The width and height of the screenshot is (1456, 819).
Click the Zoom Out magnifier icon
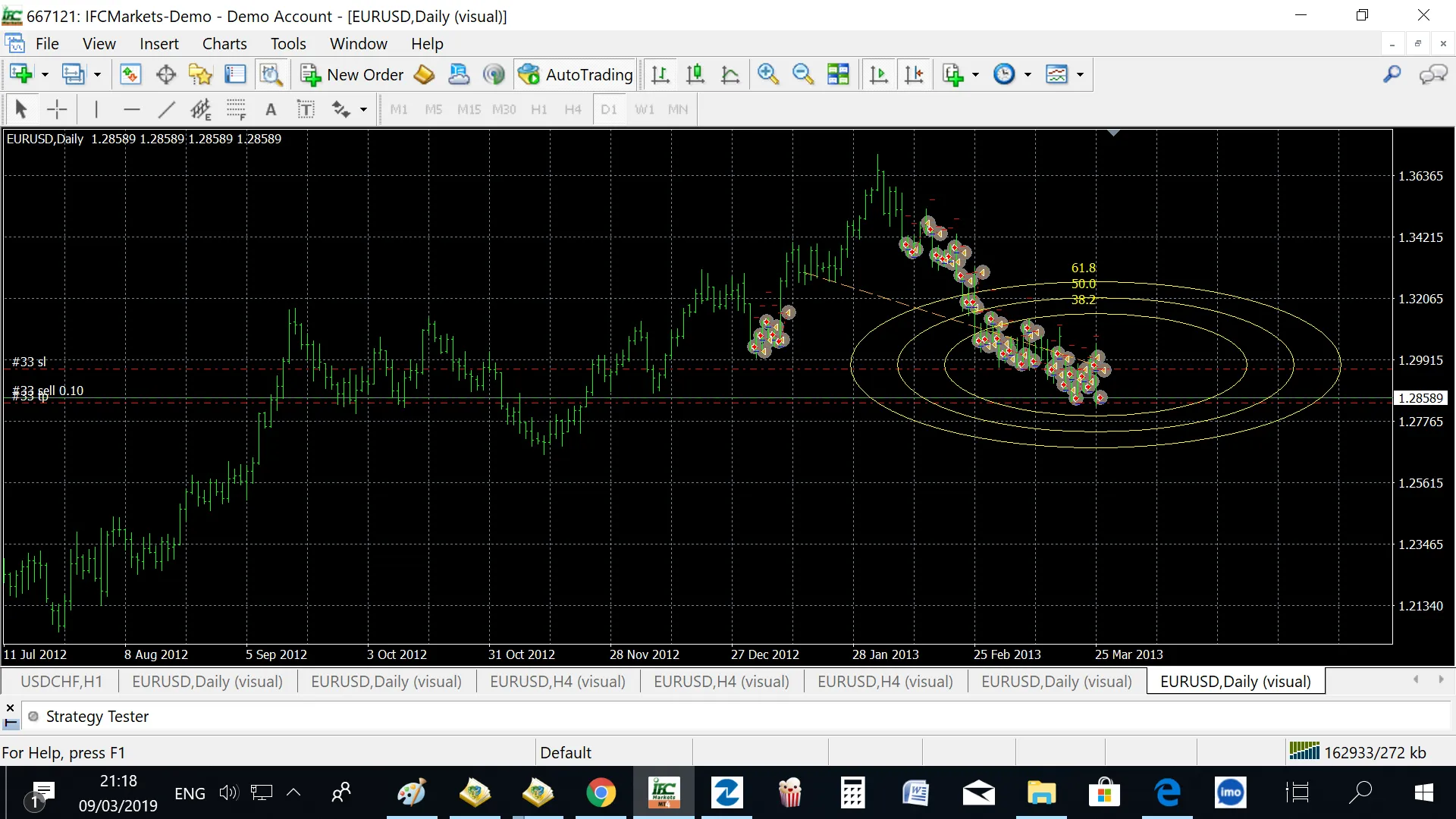802,74
